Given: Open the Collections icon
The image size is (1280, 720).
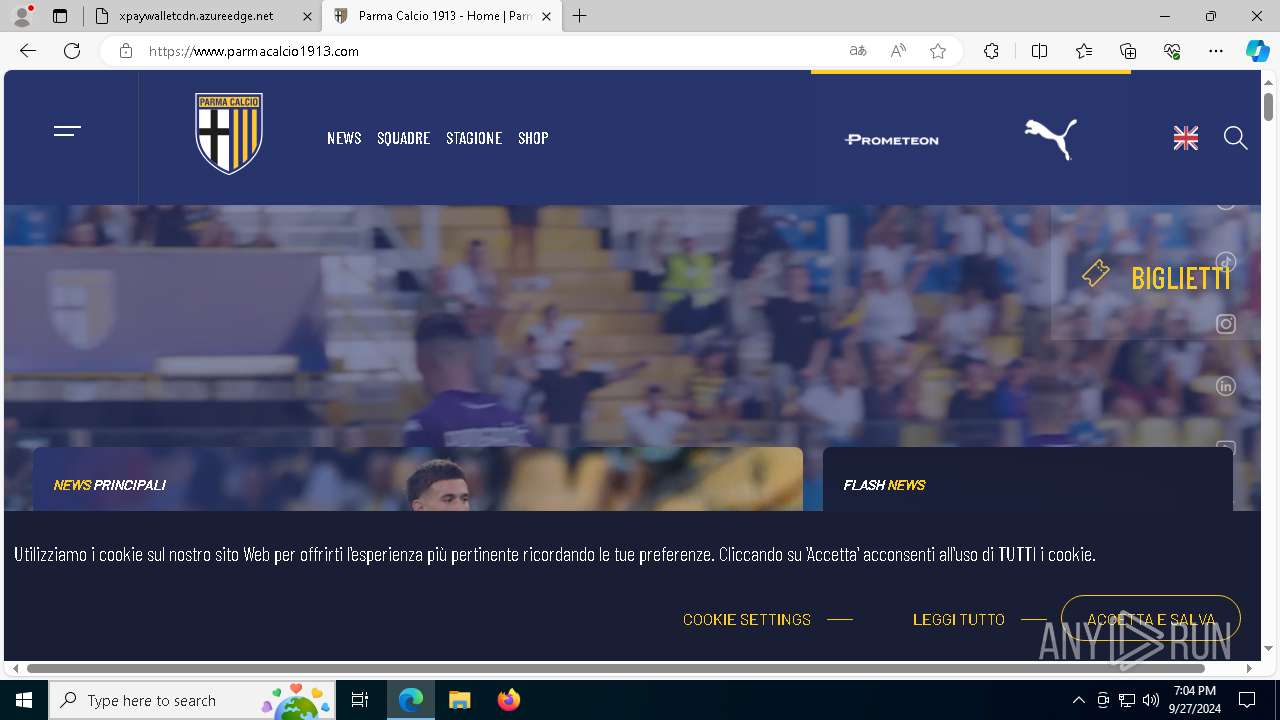Looking at the screenshot, I should tap(1128, 51).
